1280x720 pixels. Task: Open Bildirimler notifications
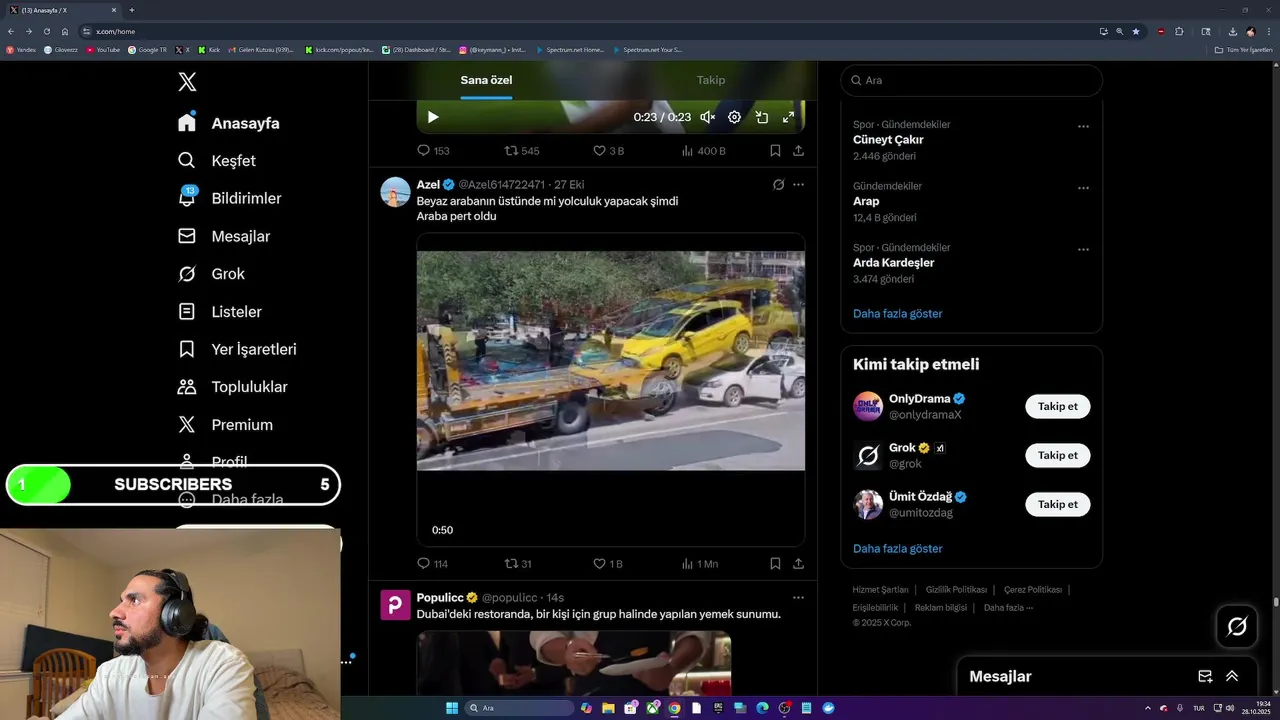pos(229,198)
